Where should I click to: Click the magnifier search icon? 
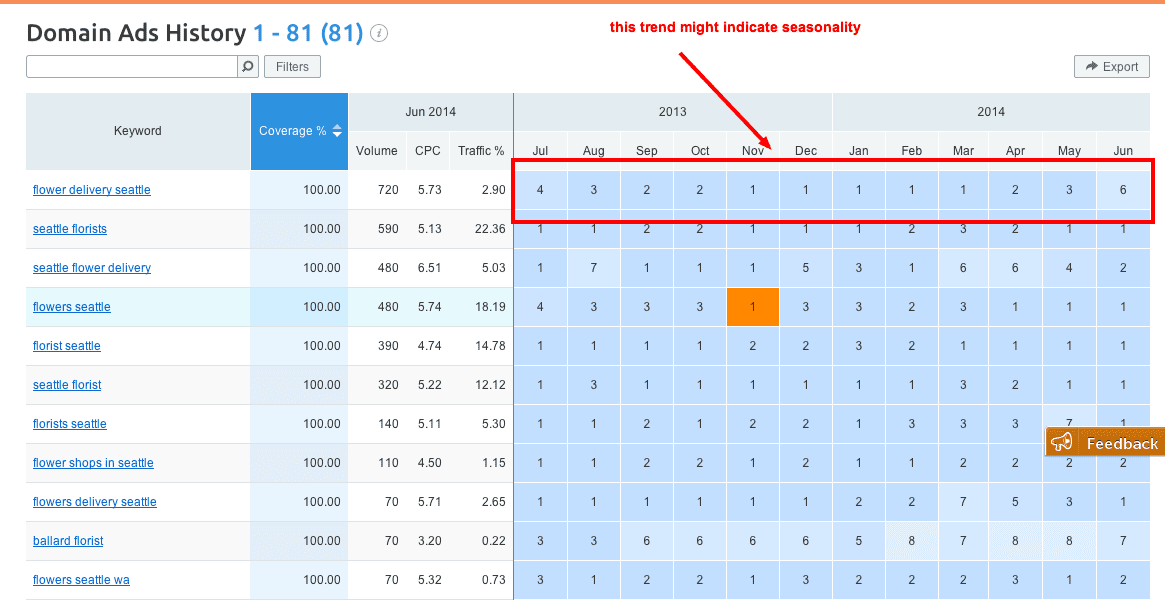click(x=248, y=67)
